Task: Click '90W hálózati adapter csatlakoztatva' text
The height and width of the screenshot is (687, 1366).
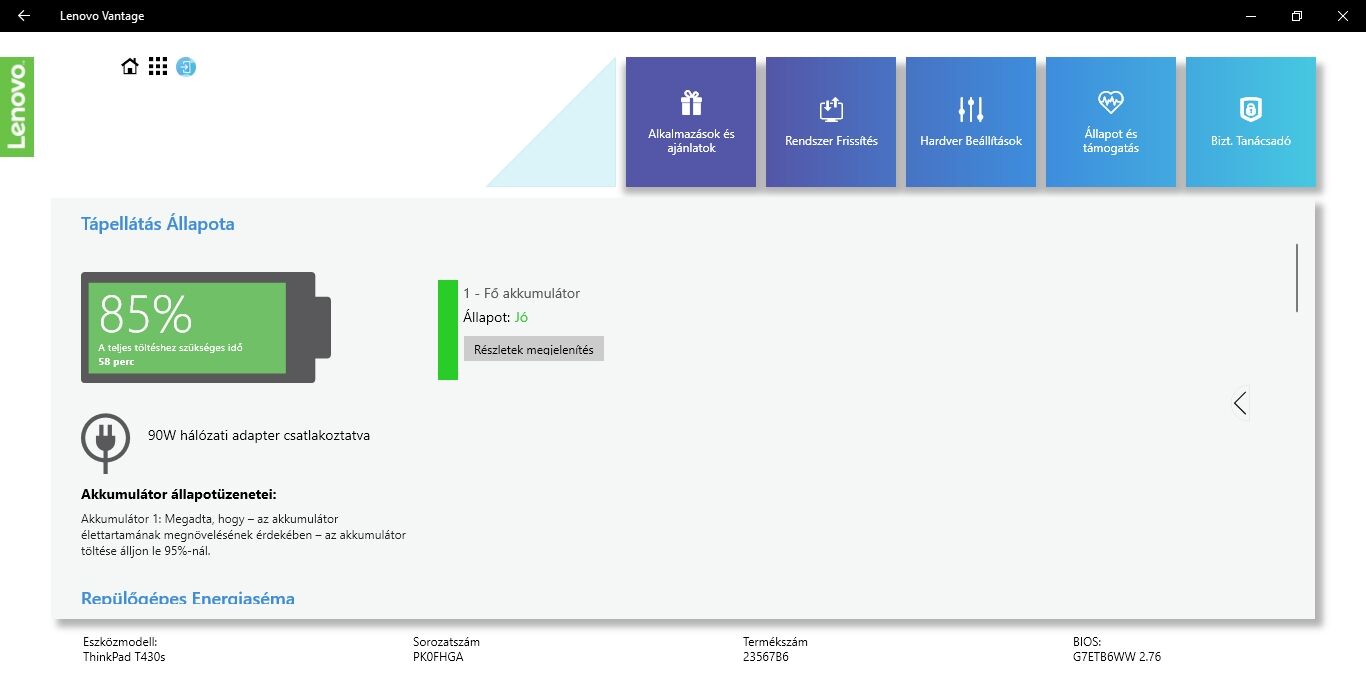Action: (259, 435)
